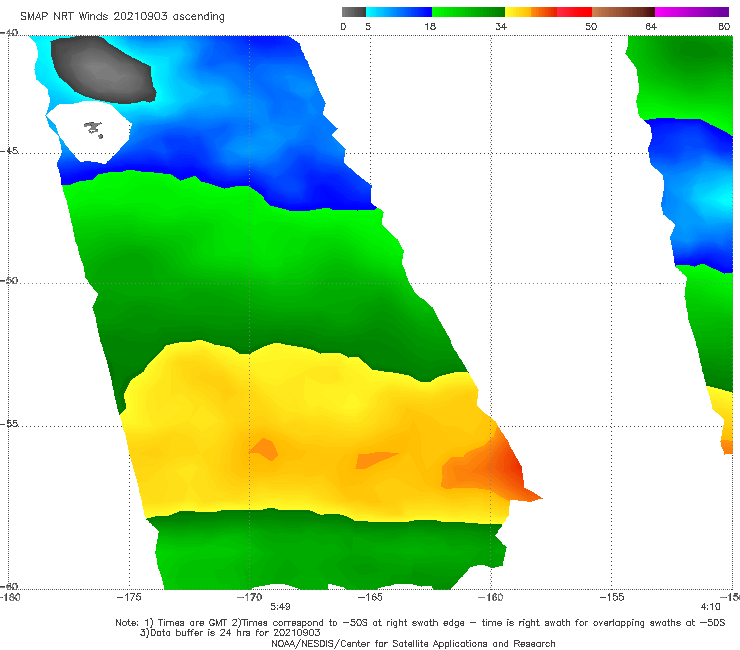Click the swath time label '5:49'
The width and height of the screenshot is (740, 650).
(280, 607)
